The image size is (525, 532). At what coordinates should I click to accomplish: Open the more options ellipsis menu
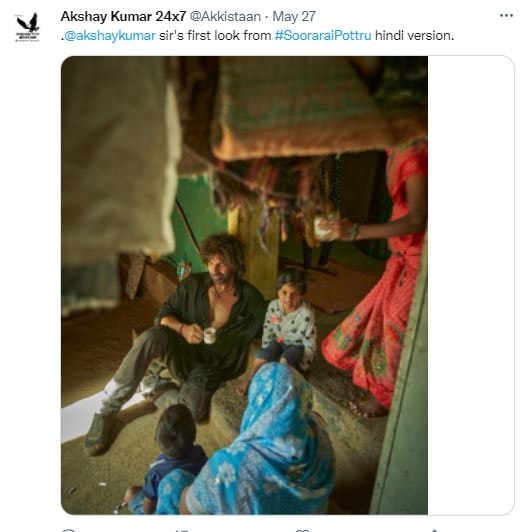tap(506, 16)
